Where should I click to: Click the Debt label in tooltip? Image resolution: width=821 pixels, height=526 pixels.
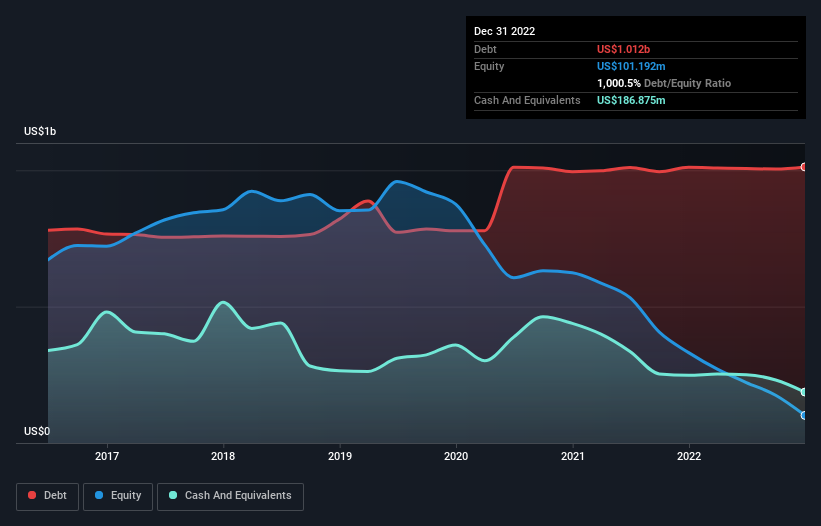[x=485, y=49]
